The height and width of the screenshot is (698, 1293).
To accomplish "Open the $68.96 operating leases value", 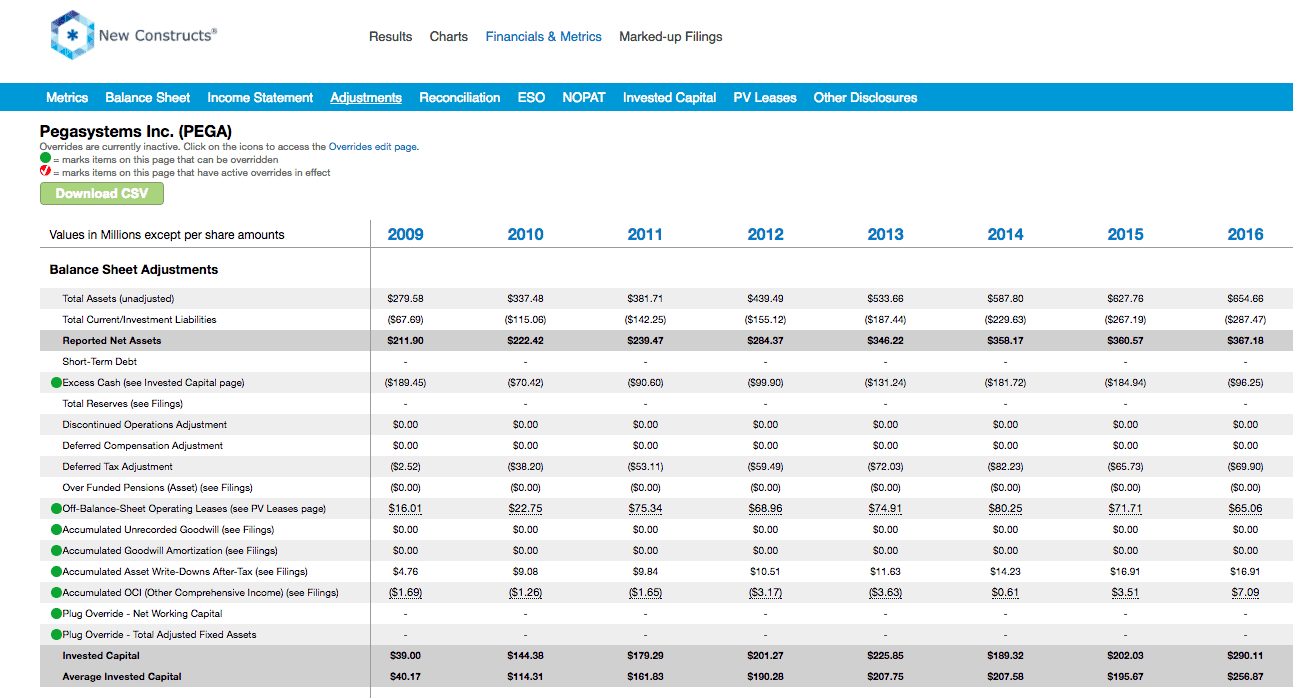I will 765,509.
